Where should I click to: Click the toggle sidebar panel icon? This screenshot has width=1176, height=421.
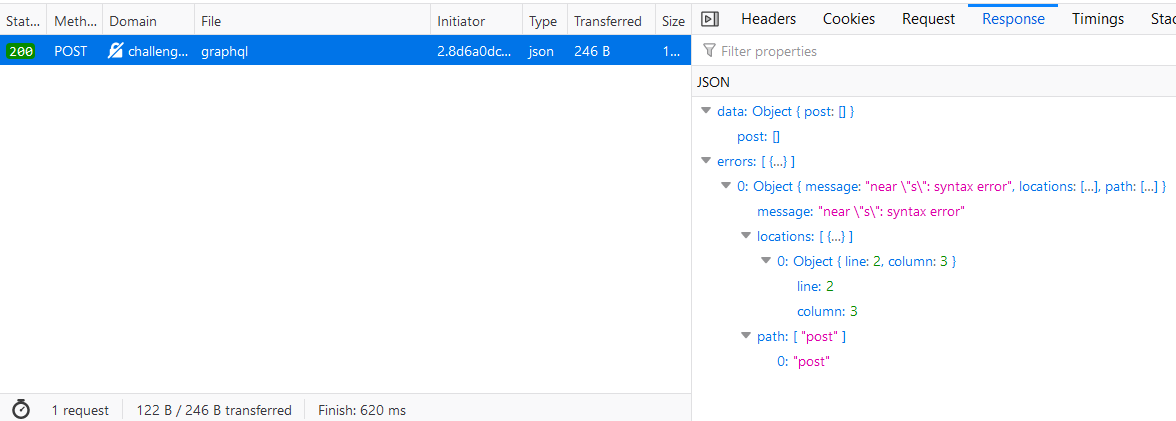710,19
